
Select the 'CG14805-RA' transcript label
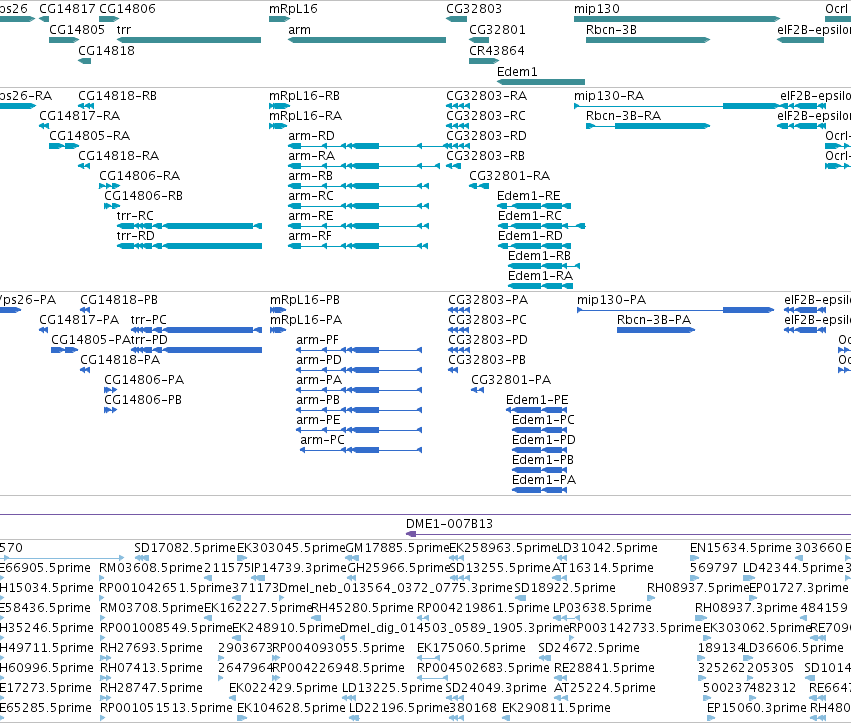click(90, 136)
